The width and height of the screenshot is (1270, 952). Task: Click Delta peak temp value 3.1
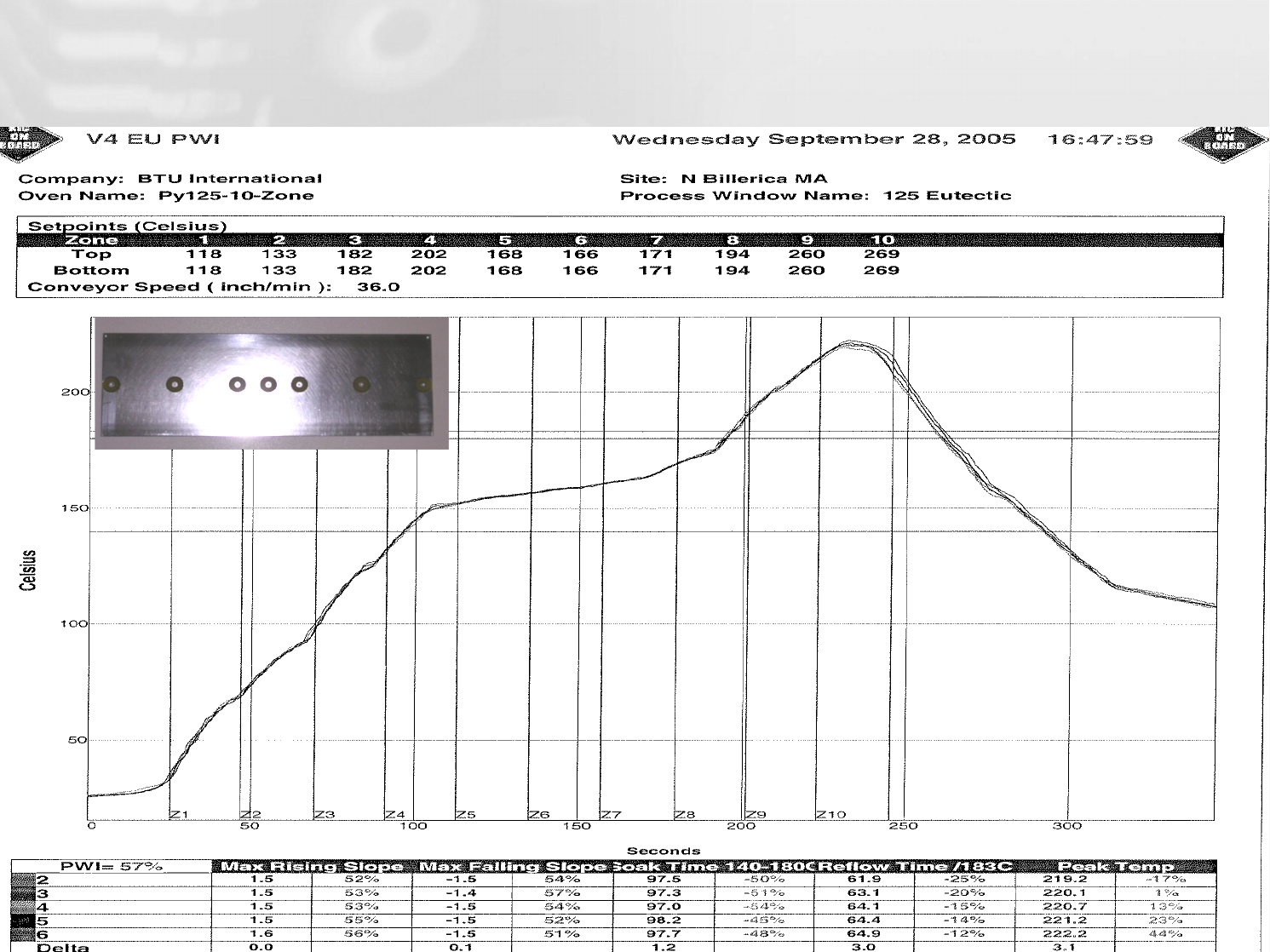[x=1064, y=947]
